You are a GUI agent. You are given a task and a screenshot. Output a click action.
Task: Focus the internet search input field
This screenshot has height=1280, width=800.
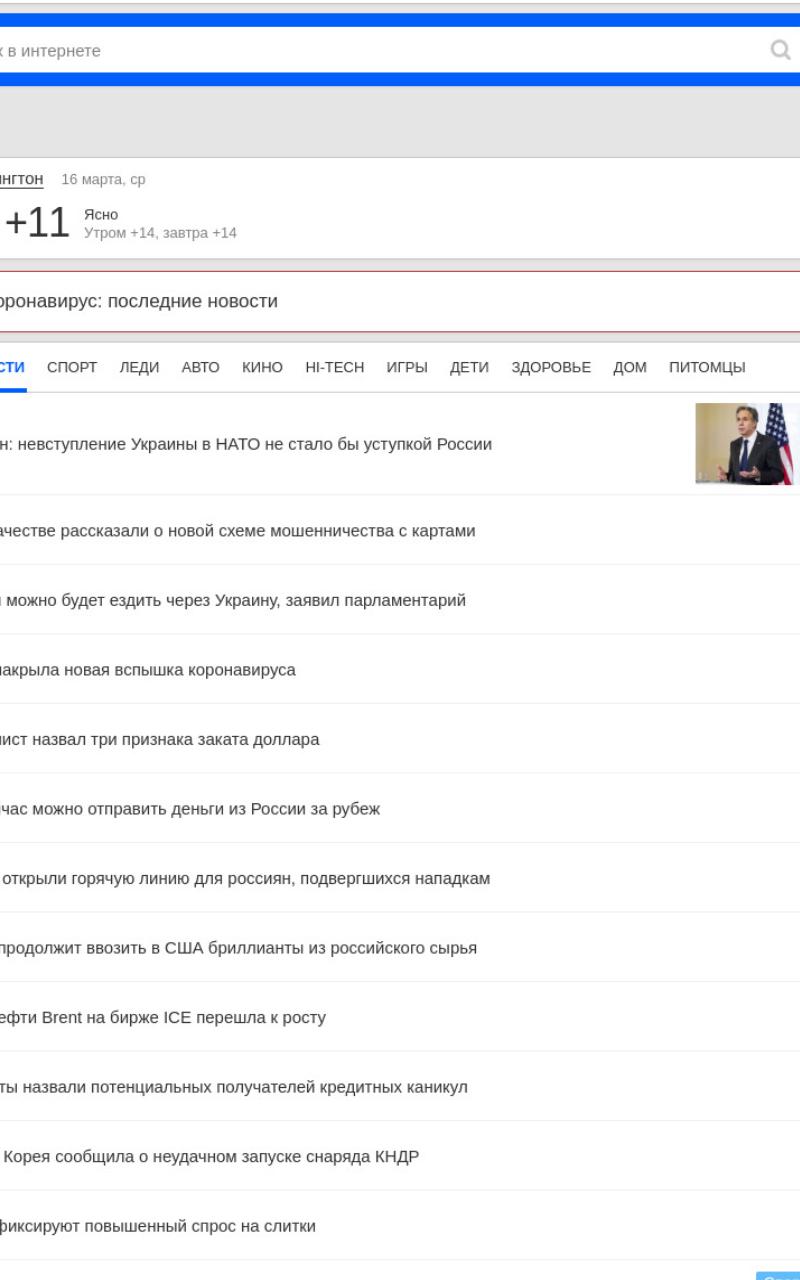click(x=380, y=50)
